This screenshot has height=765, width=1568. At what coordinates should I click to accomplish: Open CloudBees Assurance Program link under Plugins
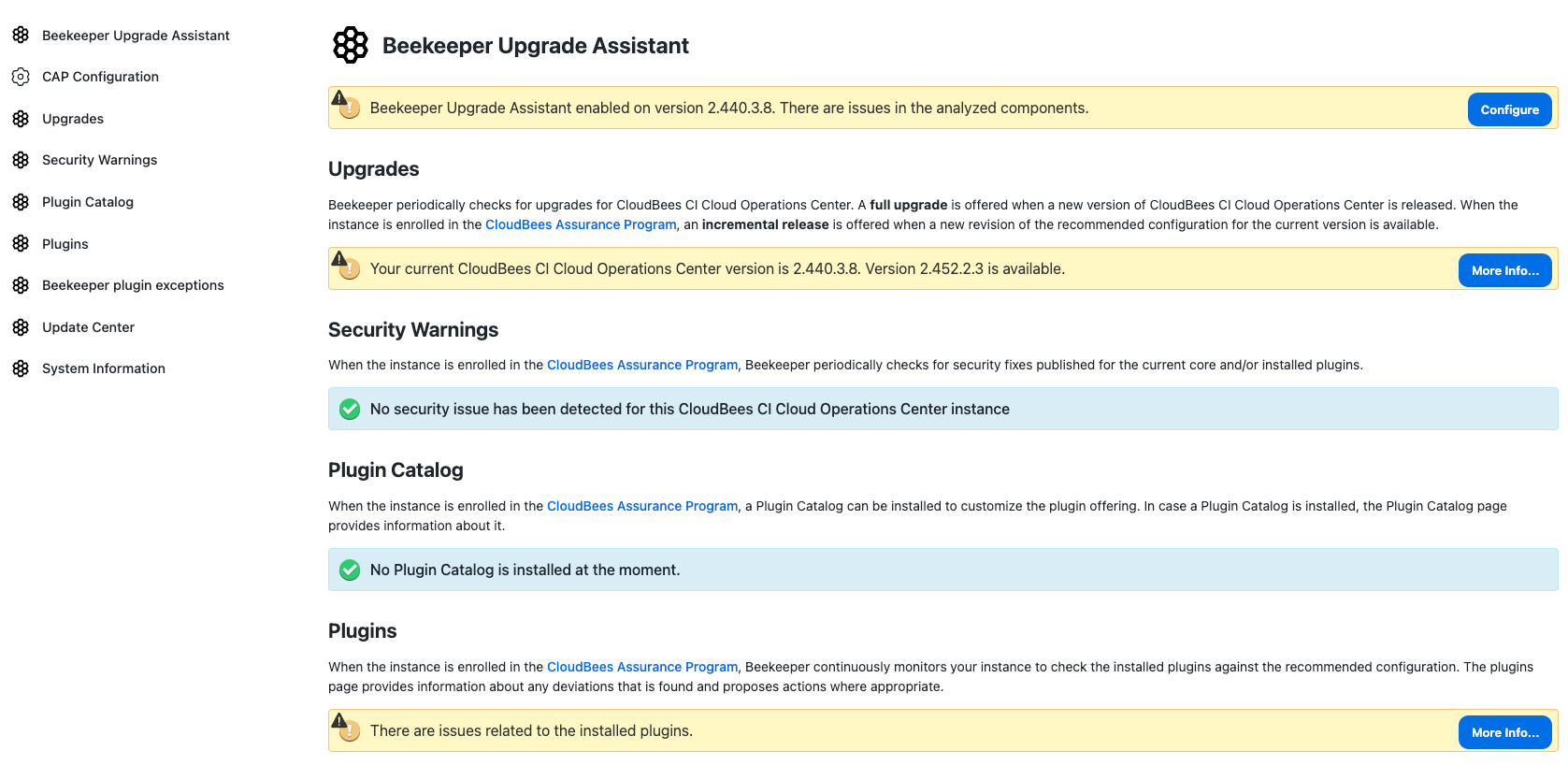click(642, 667)
